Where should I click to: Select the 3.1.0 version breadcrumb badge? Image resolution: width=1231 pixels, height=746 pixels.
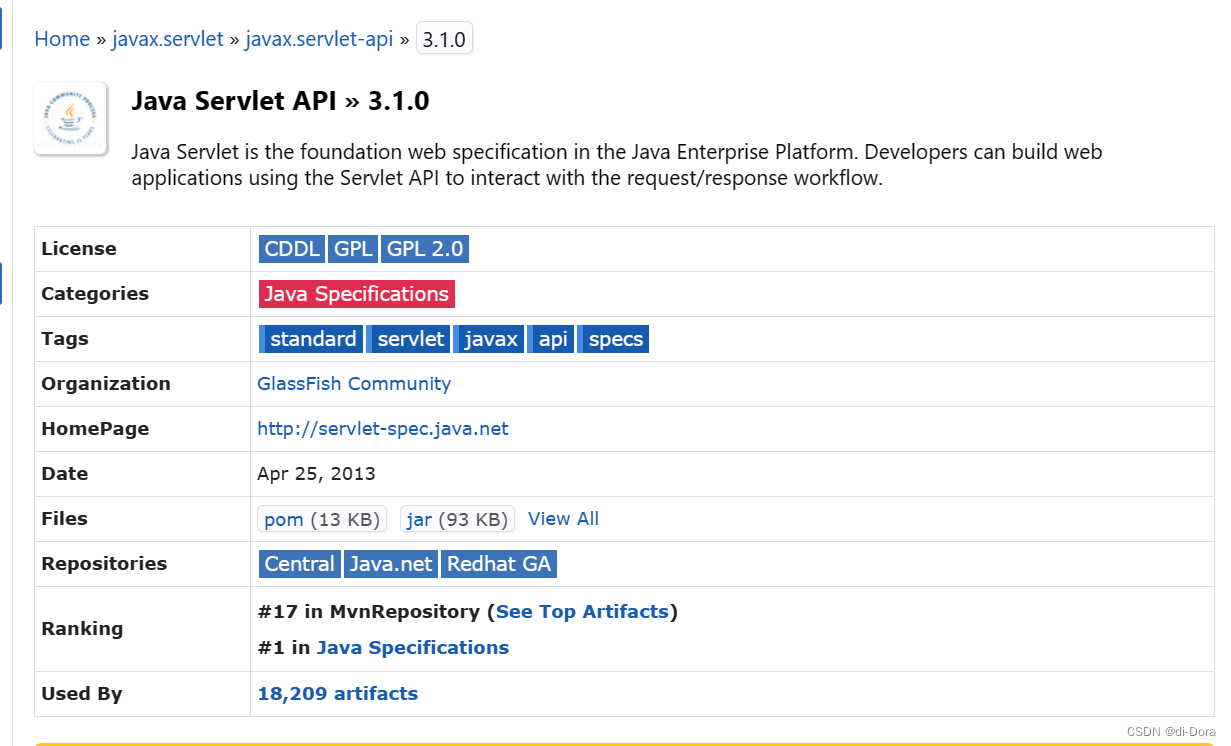pos(444,40)
